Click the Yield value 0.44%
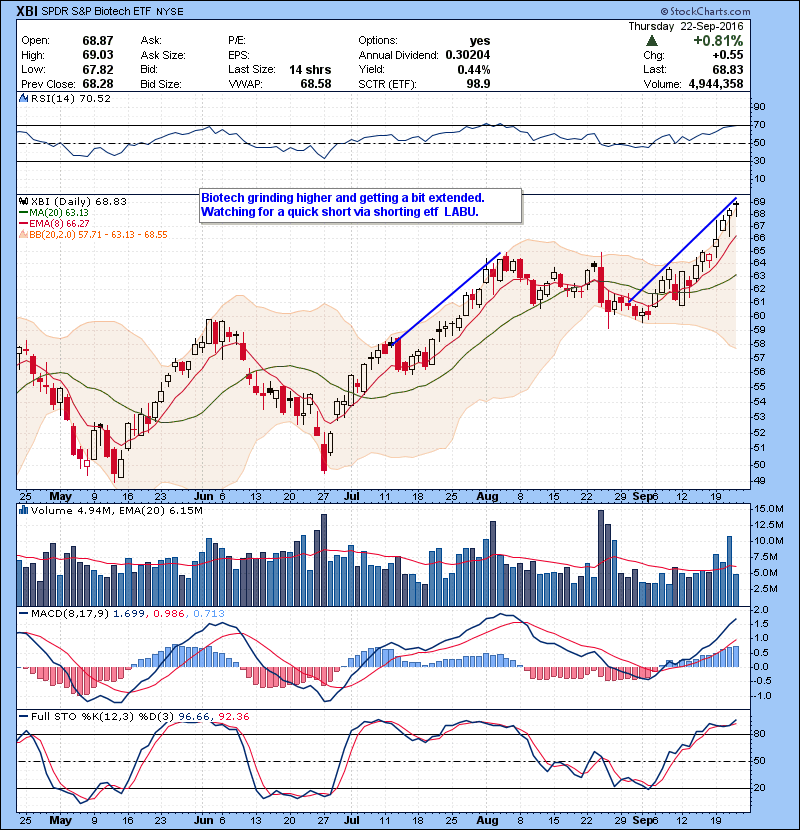This screenshot has width=800, height=830. [474, 69]
